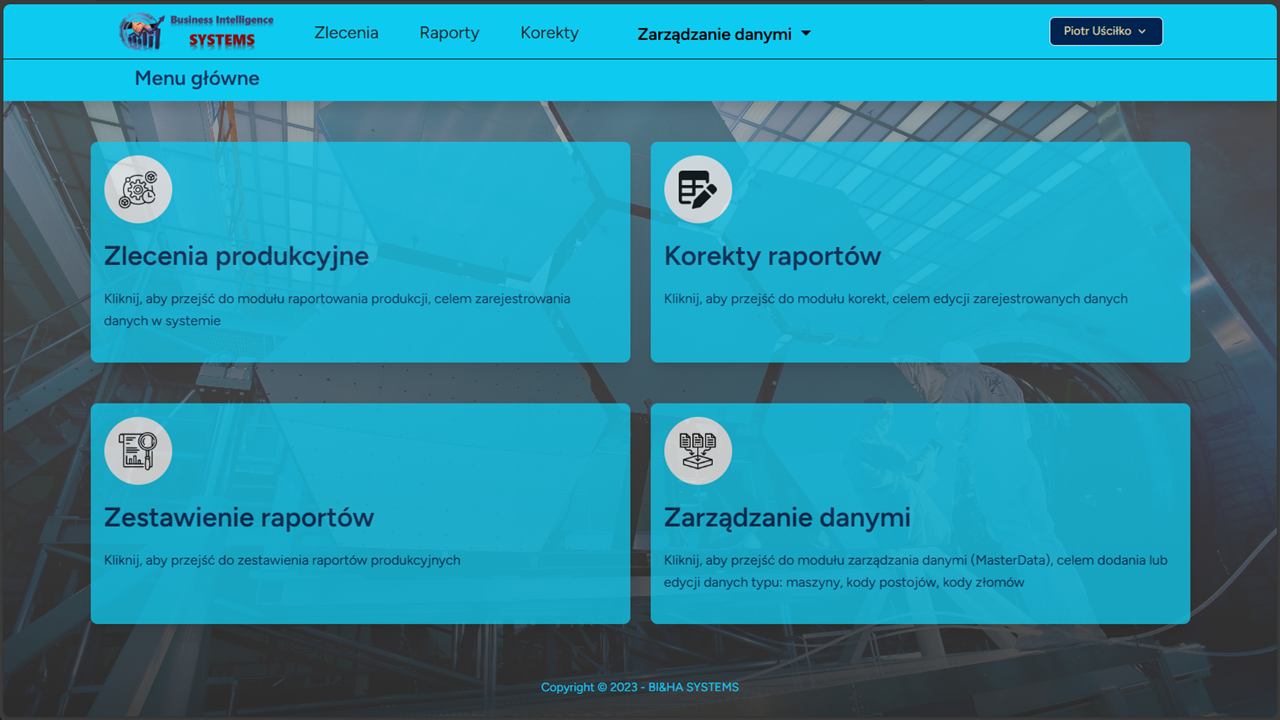Open the Zestawienie raportów heading link
This screenshot has width=1280, height=720.
click(239, 518)
